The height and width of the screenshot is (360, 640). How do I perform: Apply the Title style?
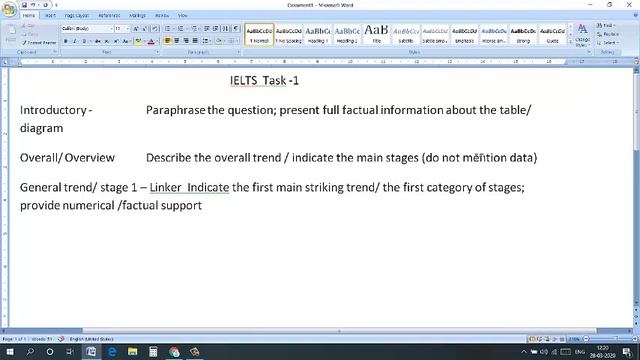coord(377,35)
